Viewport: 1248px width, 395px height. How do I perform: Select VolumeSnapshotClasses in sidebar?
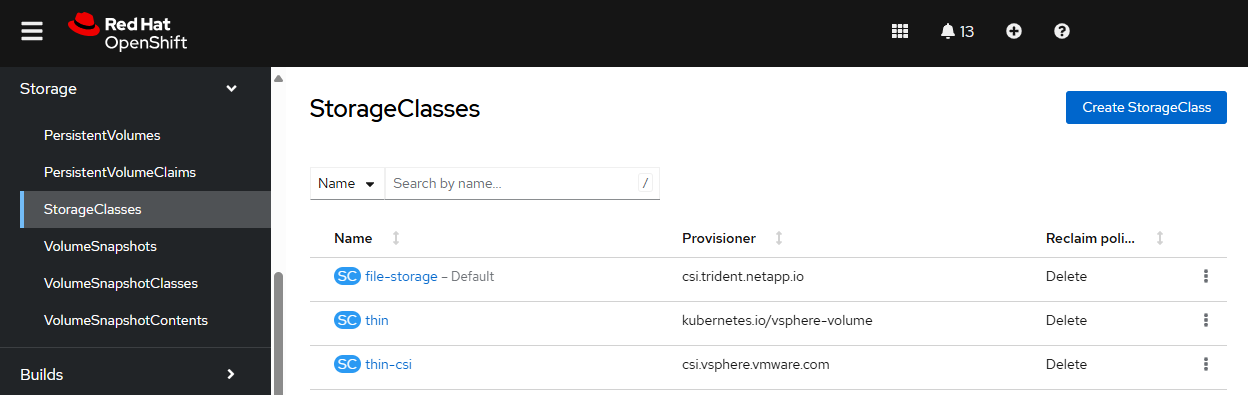[x=121, y=283]
